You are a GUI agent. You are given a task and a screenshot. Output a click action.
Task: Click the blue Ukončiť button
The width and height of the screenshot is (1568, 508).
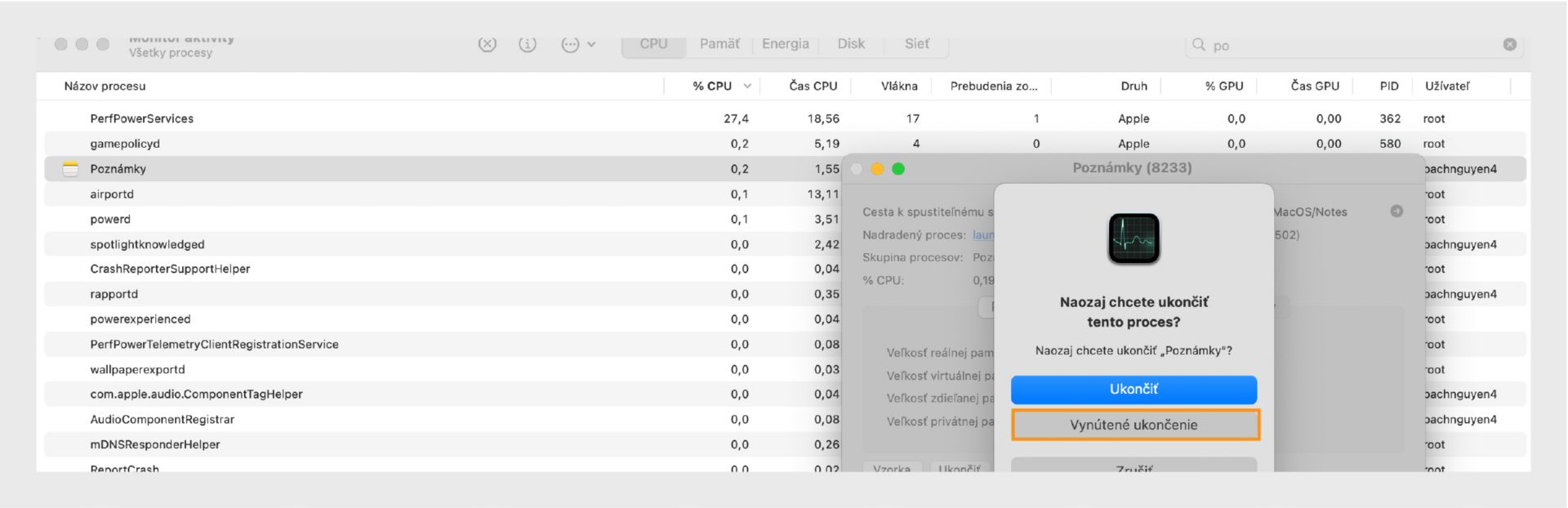point(1134,390)
